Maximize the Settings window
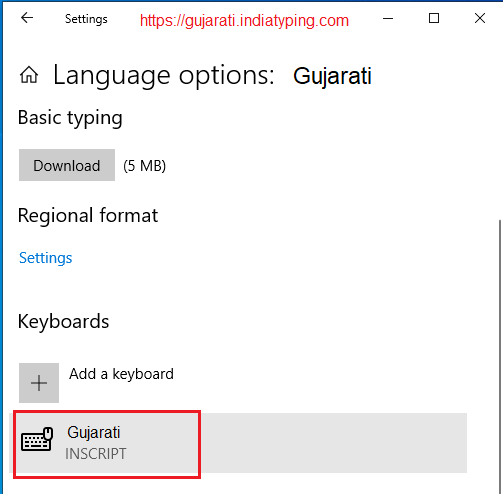This screenshot has width=503, height=494. pyautogui.click(x=434, y=18)
